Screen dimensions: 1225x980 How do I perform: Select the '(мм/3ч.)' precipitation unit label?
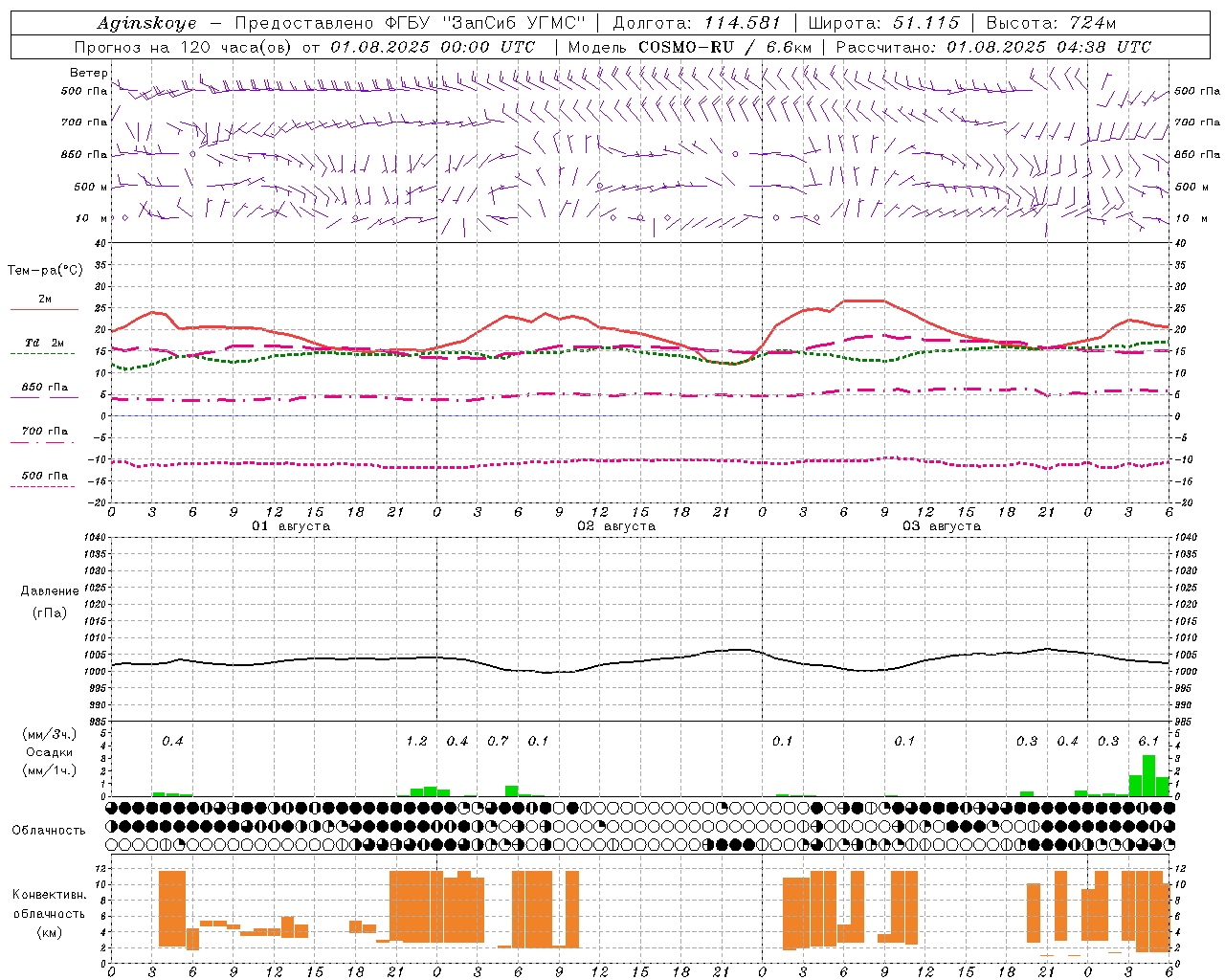[48, 734]
